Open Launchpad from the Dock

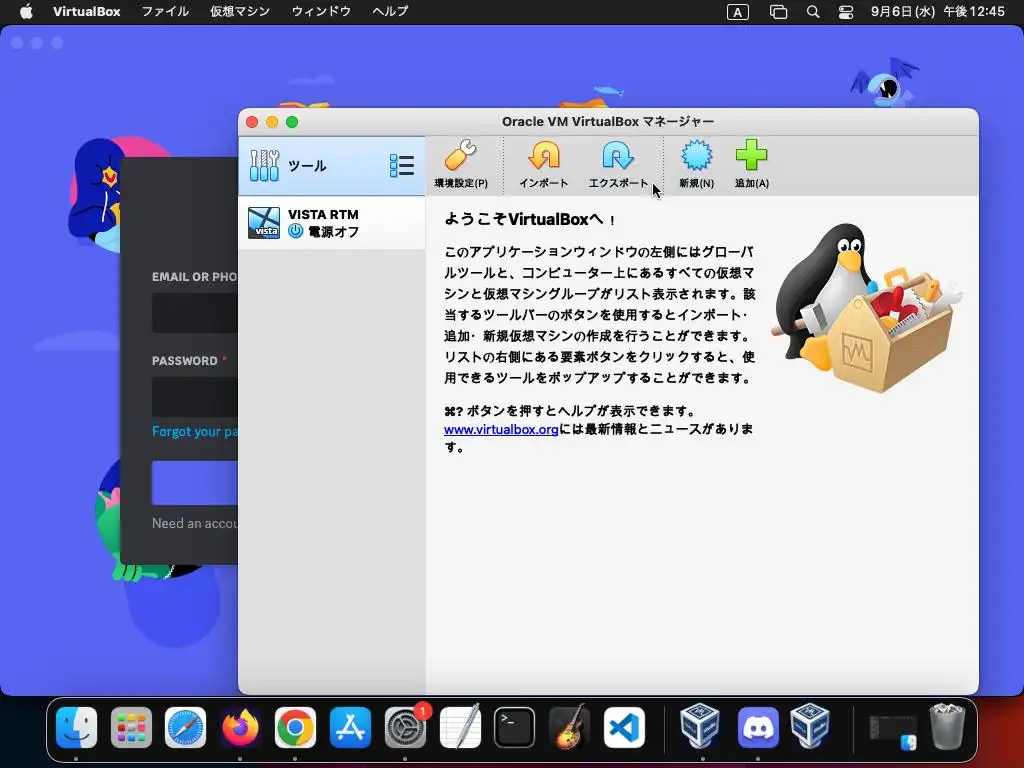point(131,728)
